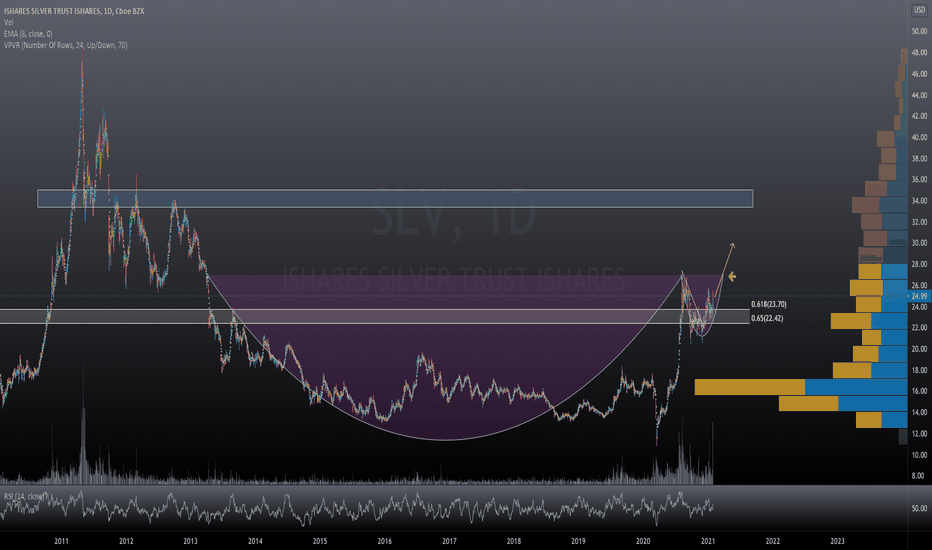This screenshot has height=550, width=932.
Task: Click the 8.00 price axis label
Action: point(919,476)
